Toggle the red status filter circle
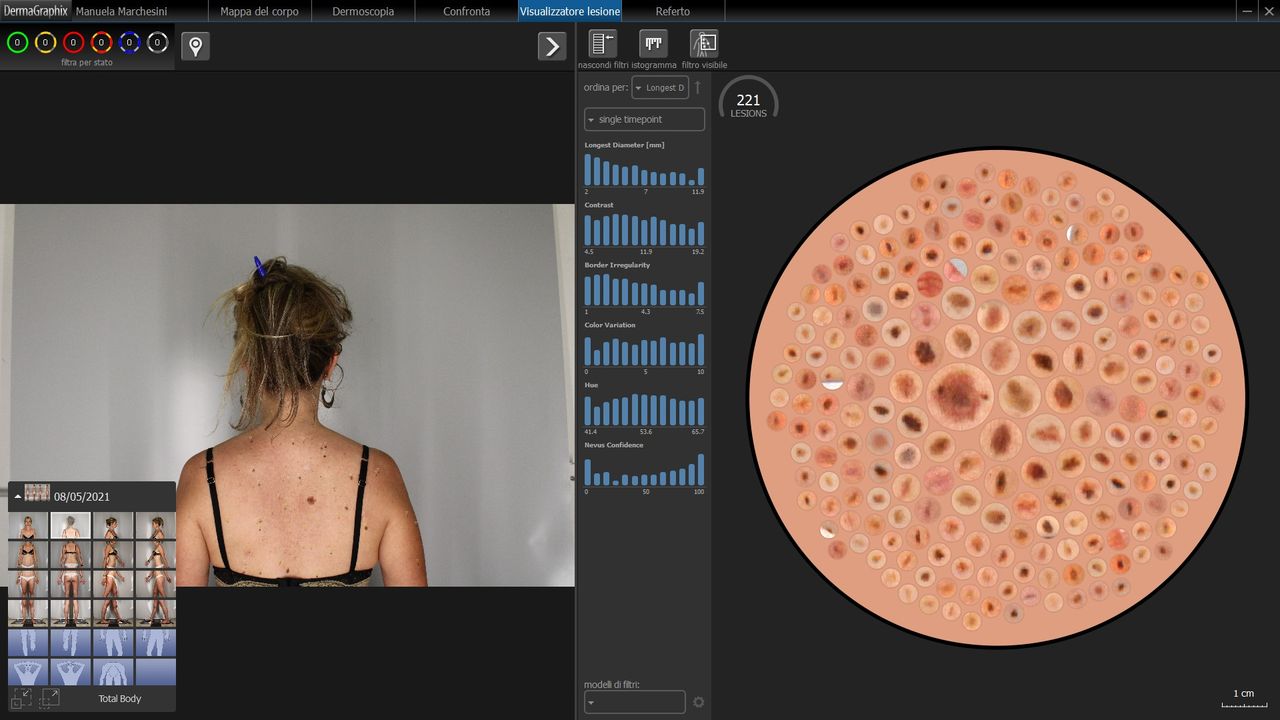The height and width of the screenshot is (720, 1280). (73, 43)
